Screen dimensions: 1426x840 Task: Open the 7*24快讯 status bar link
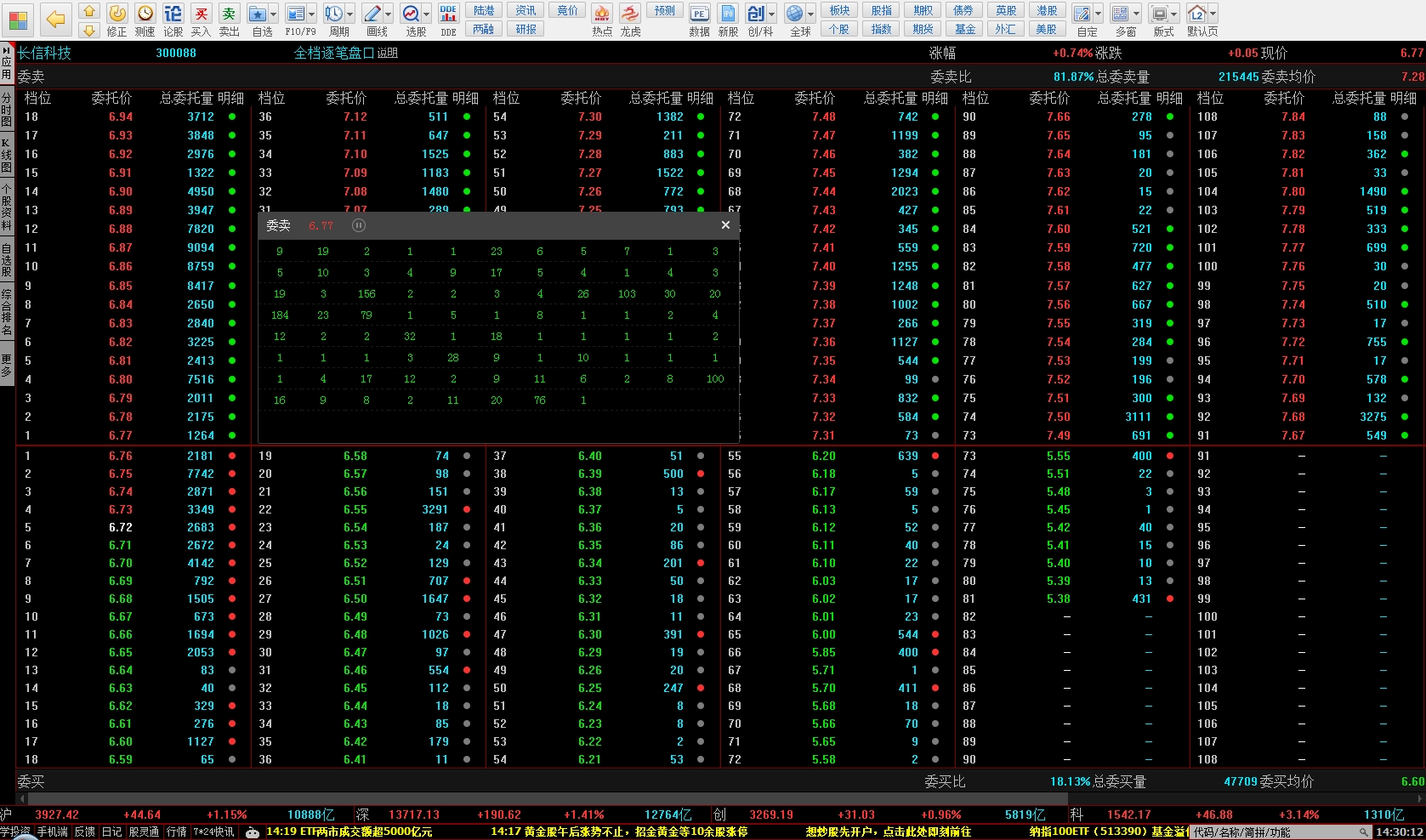213,832
